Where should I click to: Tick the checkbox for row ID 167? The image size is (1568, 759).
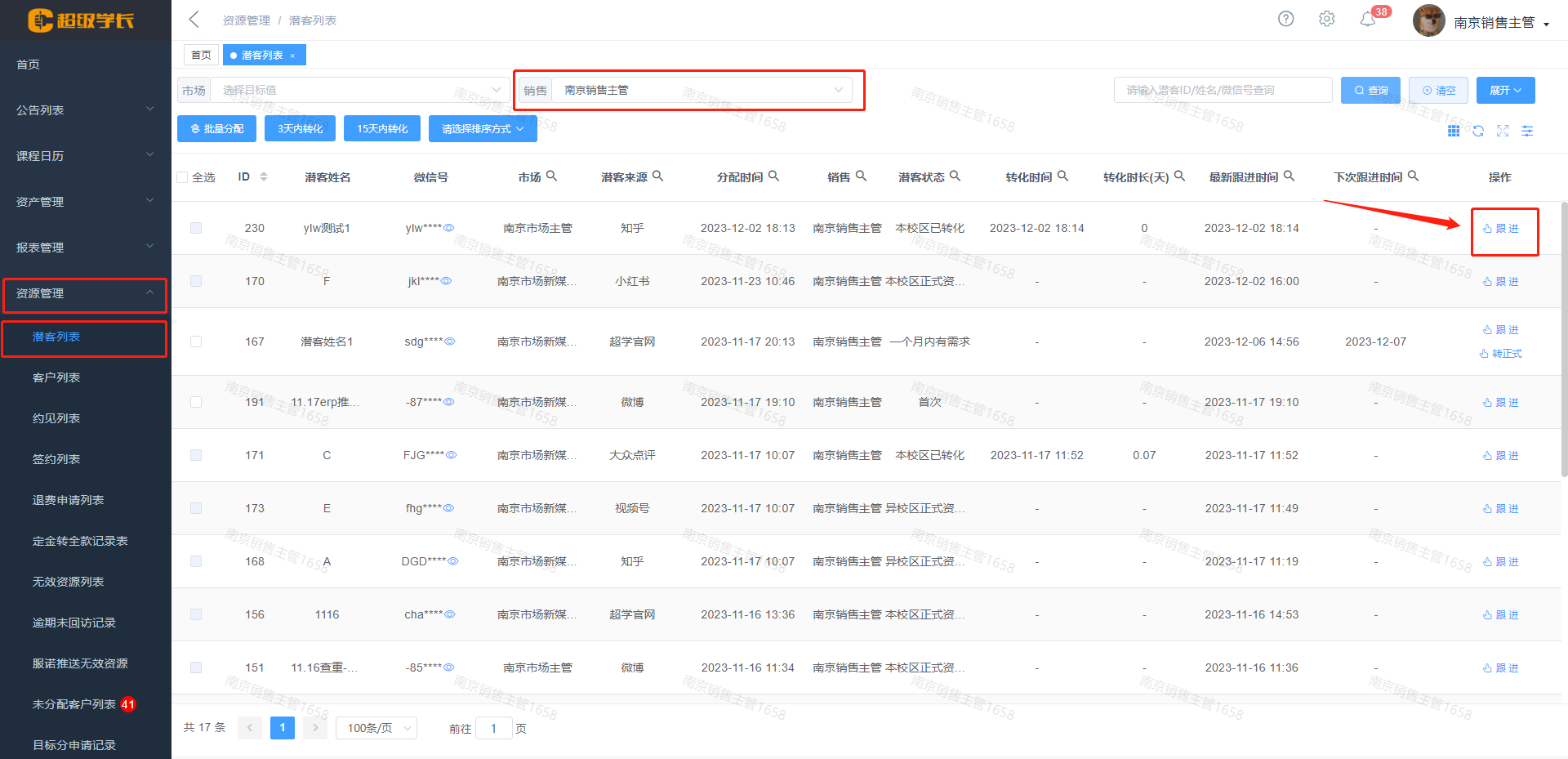pos(196,342)
